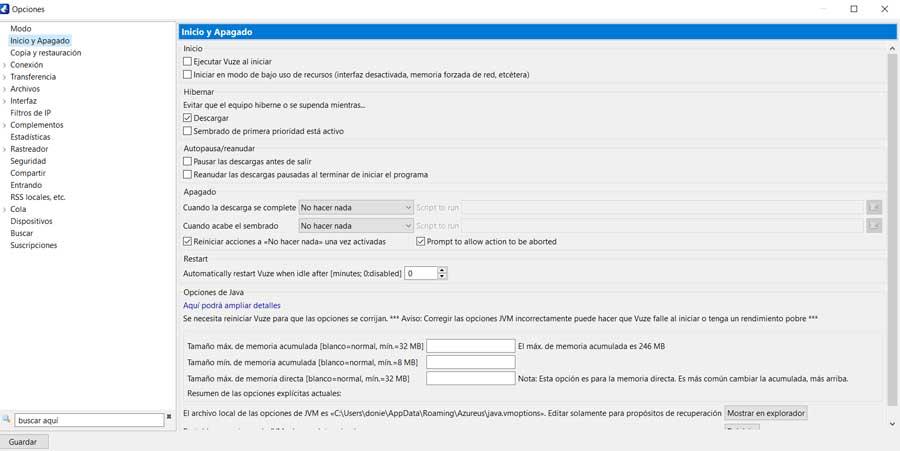Expand the Complementos tree node
Screen dimensions: 900x451
pyautogui.click(x=5, y=125)
